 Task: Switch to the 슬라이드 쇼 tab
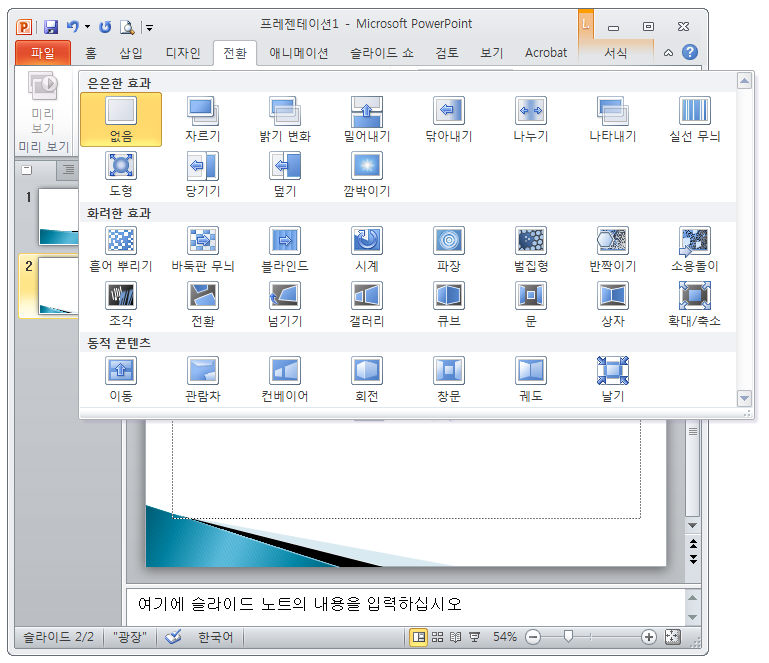(x=382, y=52)
